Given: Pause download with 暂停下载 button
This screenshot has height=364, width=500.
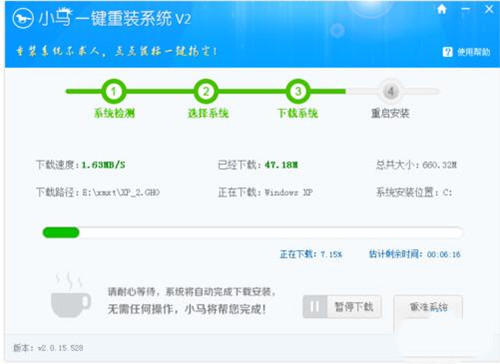Looking at the screenshot, I should click(x=342, y=306).
